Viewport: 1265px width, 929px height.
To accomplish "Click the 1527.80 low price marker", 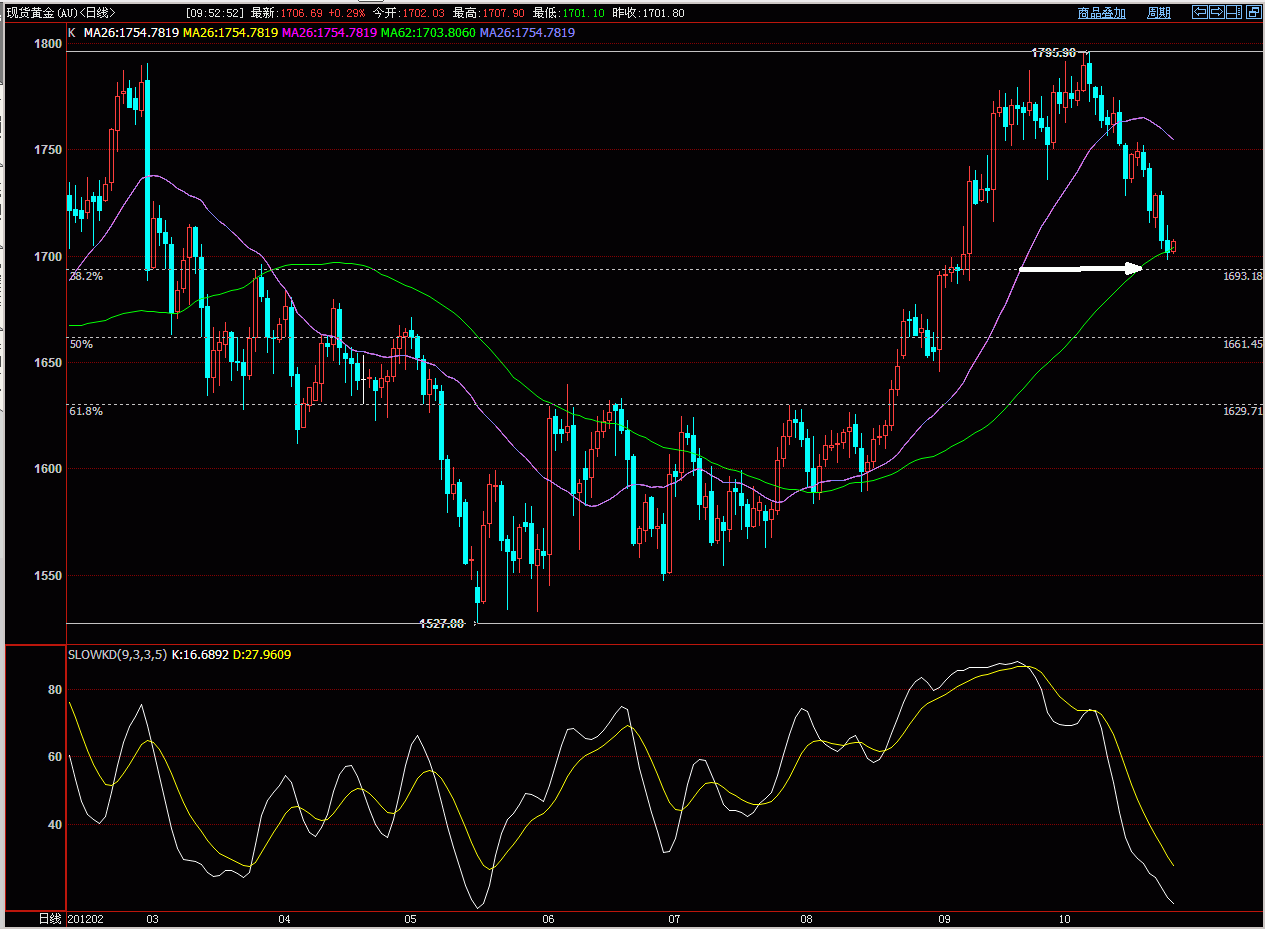I will [441, 623].
